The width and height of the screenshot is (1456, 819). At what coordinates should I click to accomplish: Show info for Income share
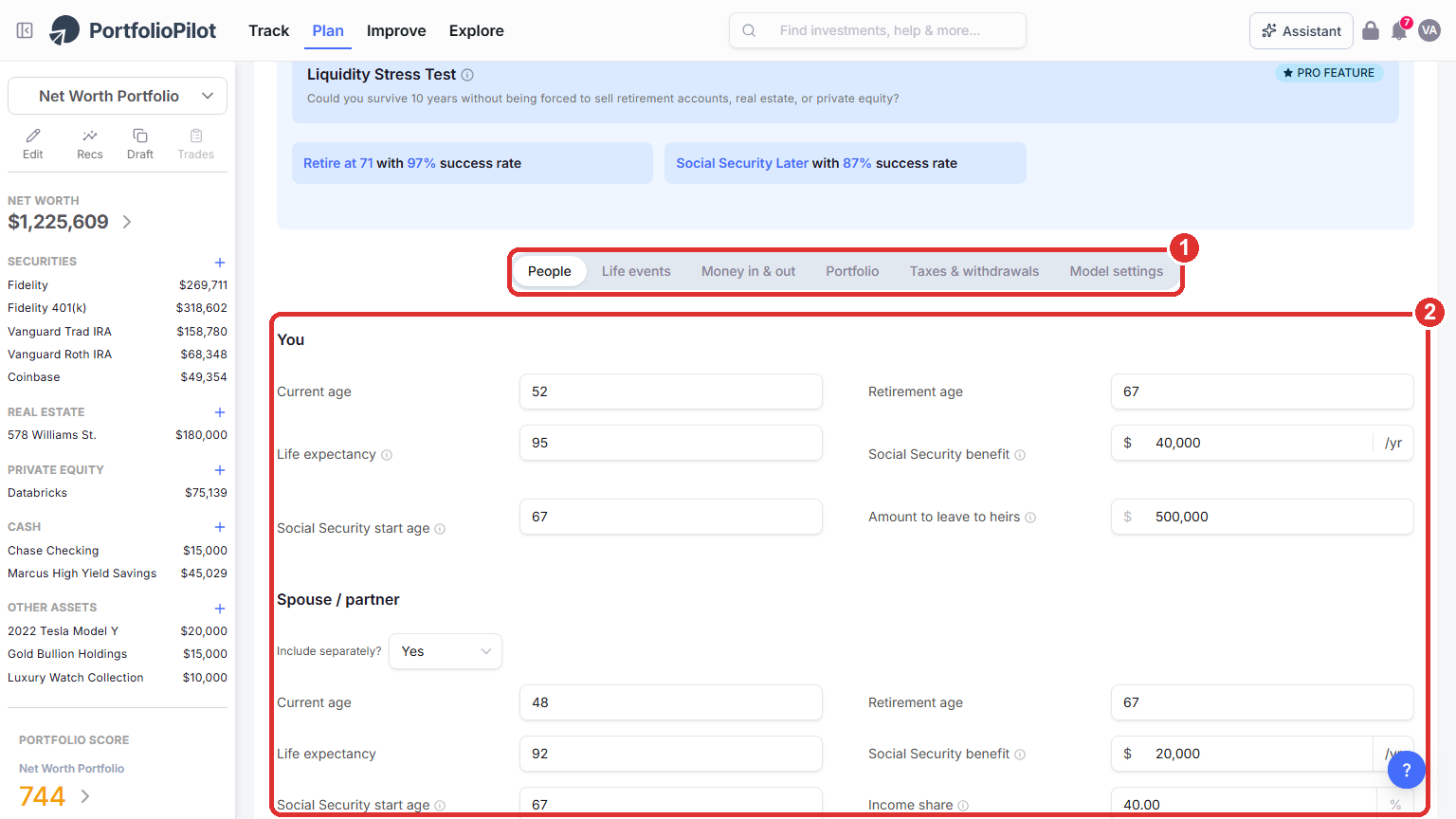click(963, 806)
